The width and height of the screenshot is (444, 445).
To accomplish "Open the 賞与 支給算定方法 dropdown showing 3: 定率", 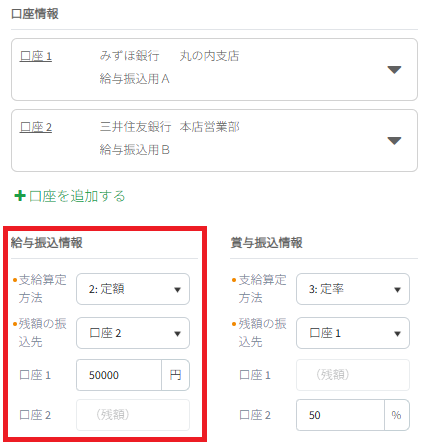I will 353,289.
